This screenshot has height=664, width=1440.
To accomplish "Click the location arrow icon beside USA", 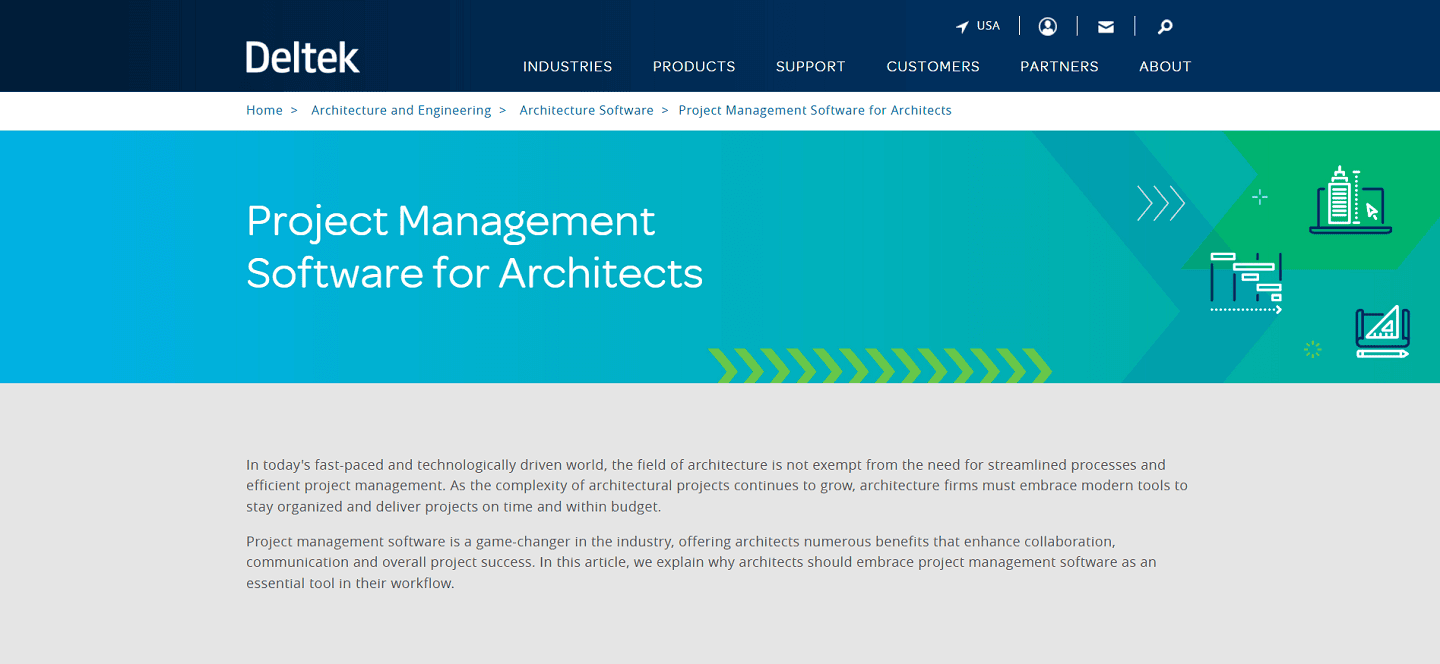I will 960,25.
